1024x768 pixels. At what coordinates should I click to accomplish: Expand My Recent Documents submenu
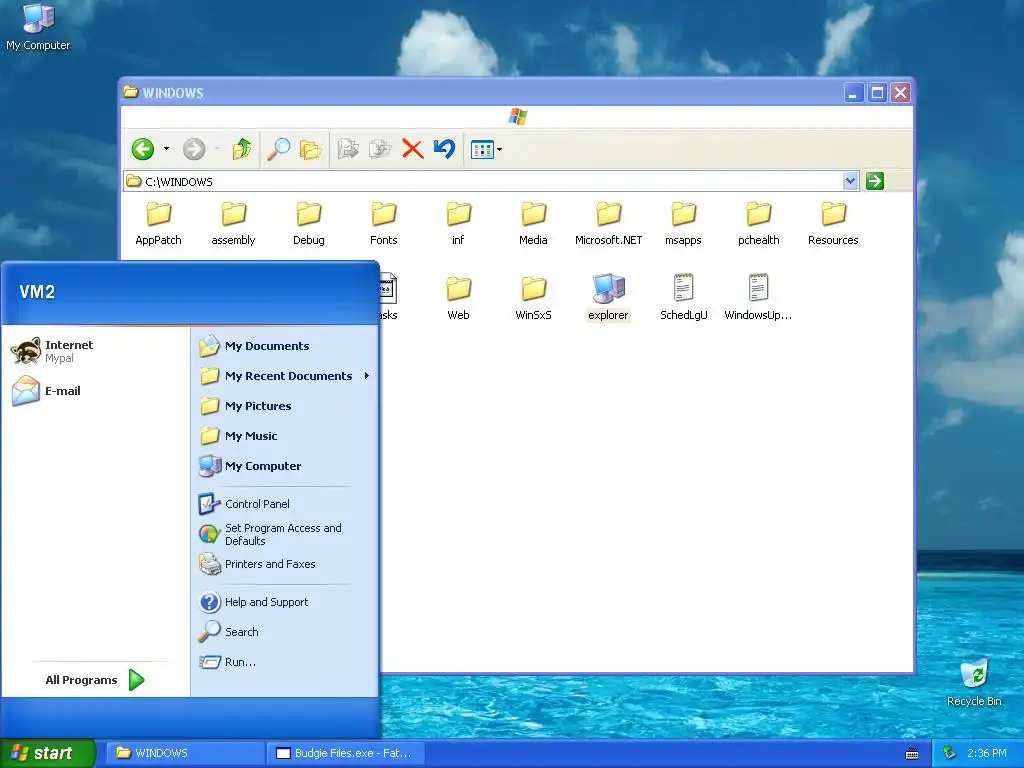pyautogui.click(x=285, y=376)
